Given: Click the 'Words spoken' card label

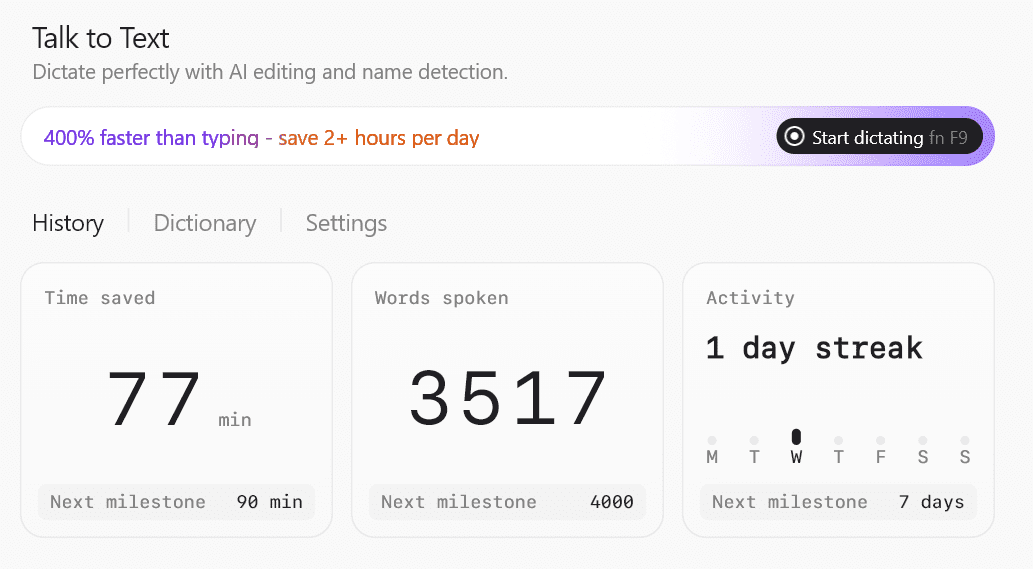Looking at the screenshot, I should [441, 298].
